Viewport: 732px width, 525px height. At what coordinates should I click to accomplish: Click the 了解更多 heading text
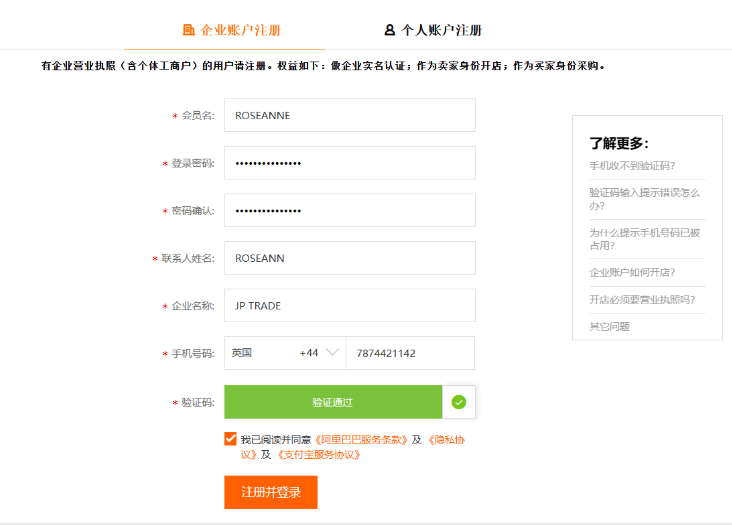[x=619, y=143]
